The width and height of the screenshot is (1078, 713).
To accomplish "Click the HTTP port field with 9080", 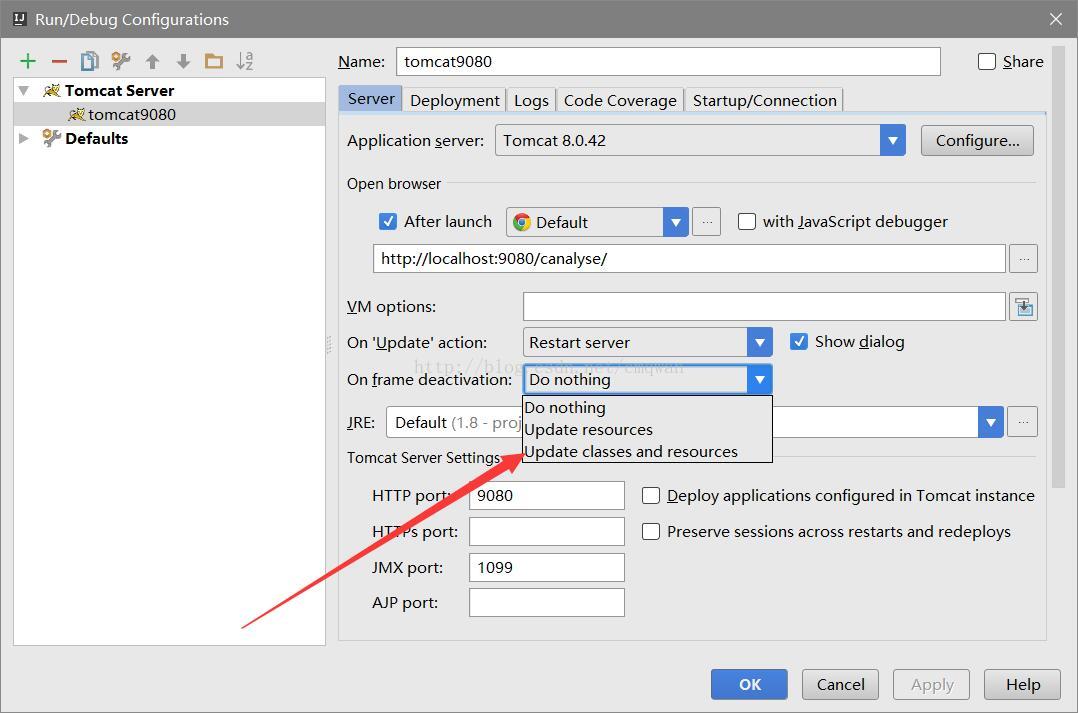I will point(547,496).
